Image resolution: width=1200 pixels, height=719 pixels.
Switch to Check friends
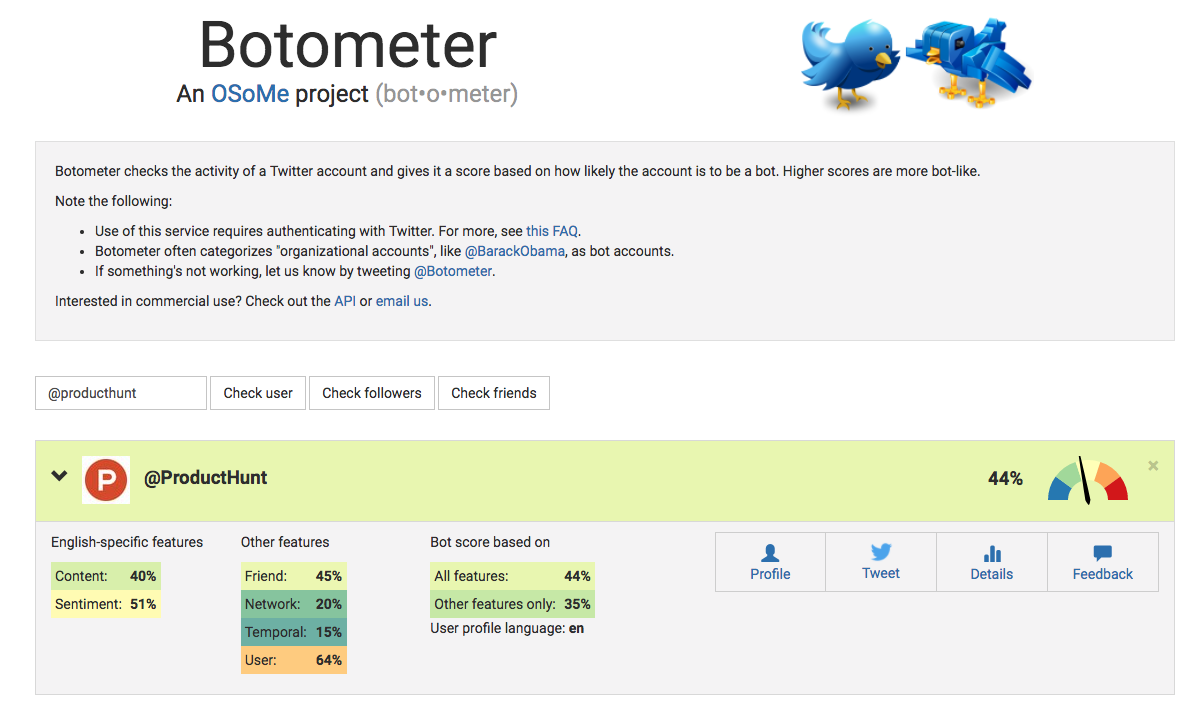coord(493,393)
